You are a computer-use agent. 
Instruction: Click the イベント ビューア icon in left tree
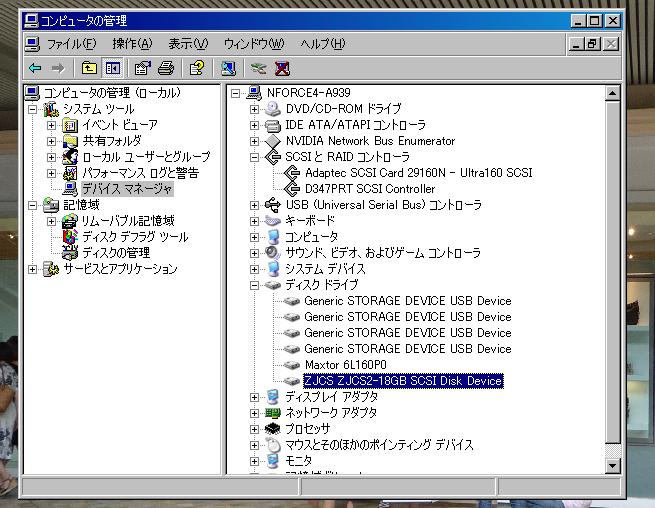click(x=70, y=125)
